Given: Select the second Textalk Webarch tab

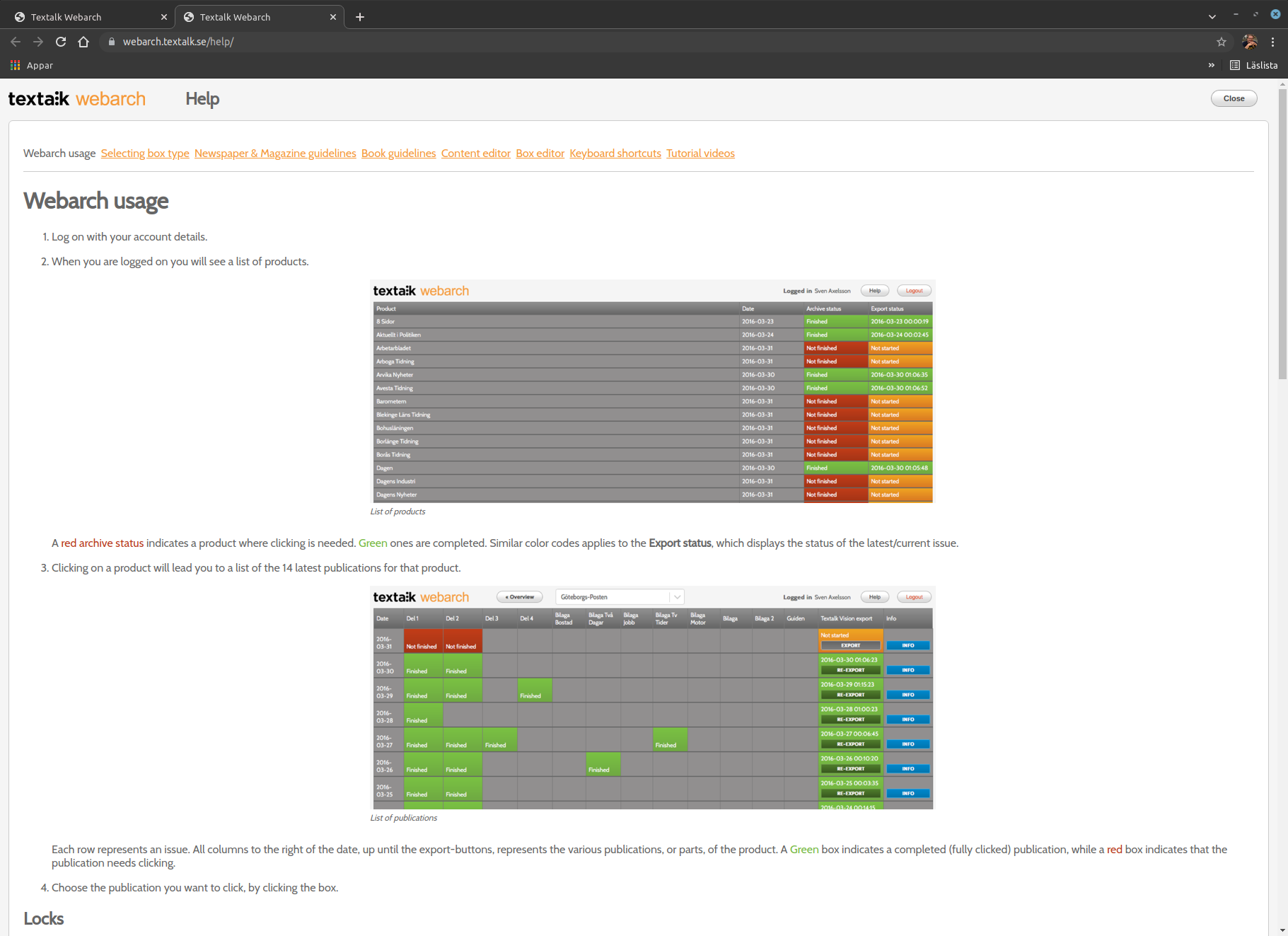Looking at the screenshot, I should pos(259,17).
